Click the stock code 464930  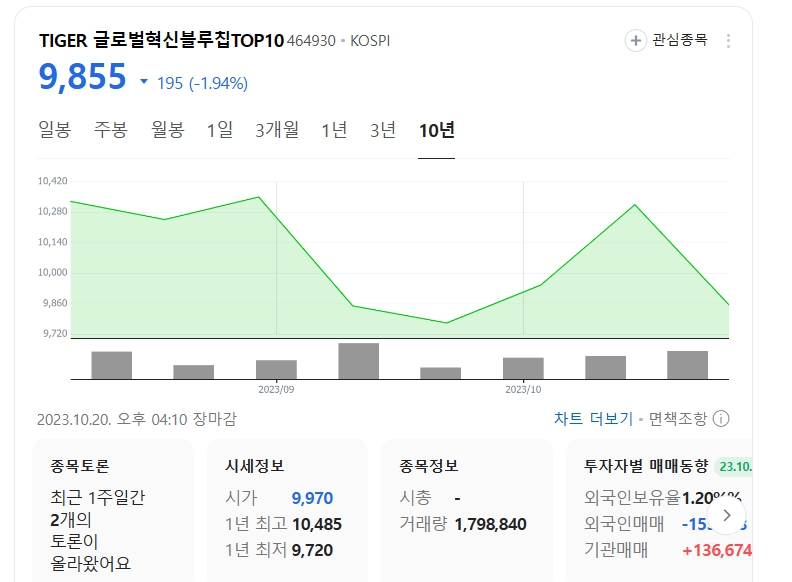point(311,41)
